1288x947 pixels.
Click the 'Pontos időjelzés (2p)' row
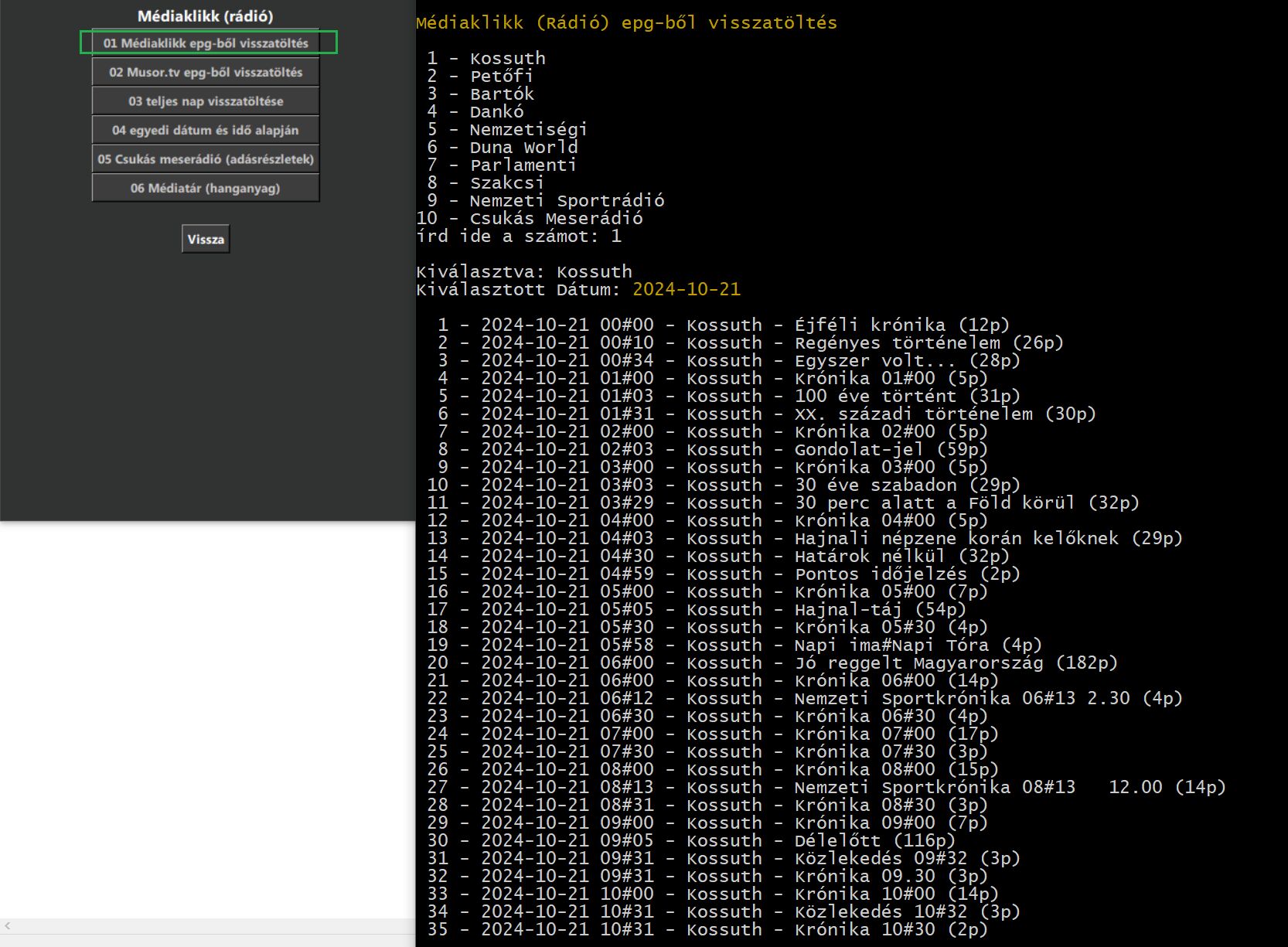point(724,574)
